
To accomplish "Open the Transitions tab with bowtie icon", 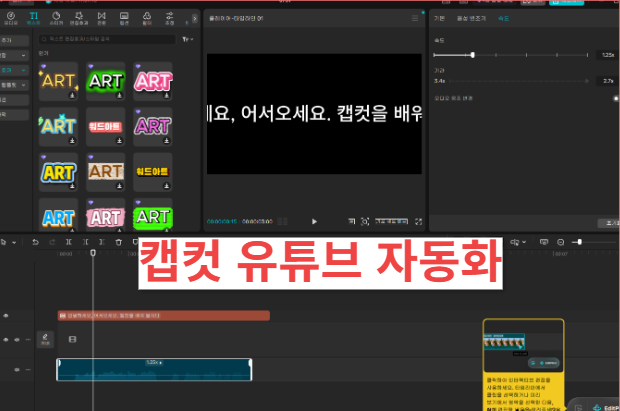I will tap(102, 18).
